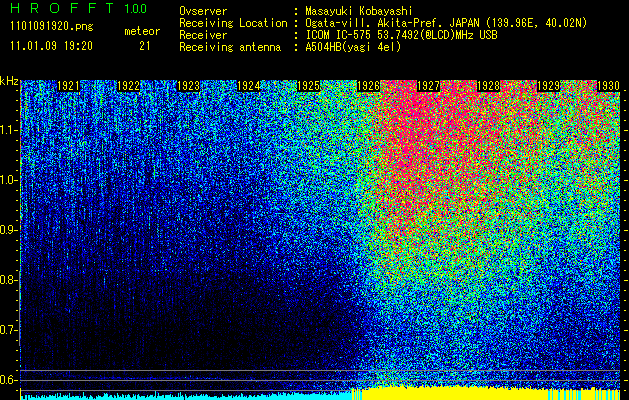Click the 0.6 frequency axis label

(9, 380)
